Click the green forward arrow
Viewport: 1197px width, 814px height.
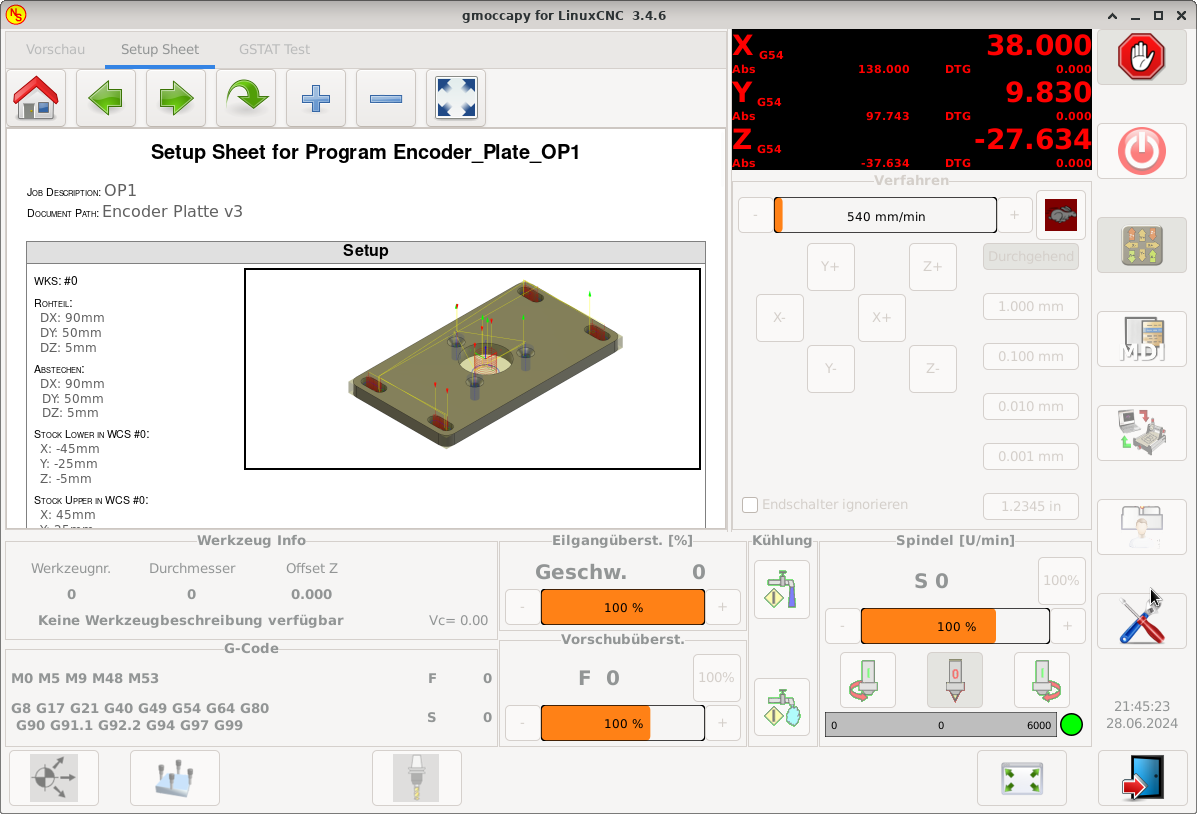176,99
